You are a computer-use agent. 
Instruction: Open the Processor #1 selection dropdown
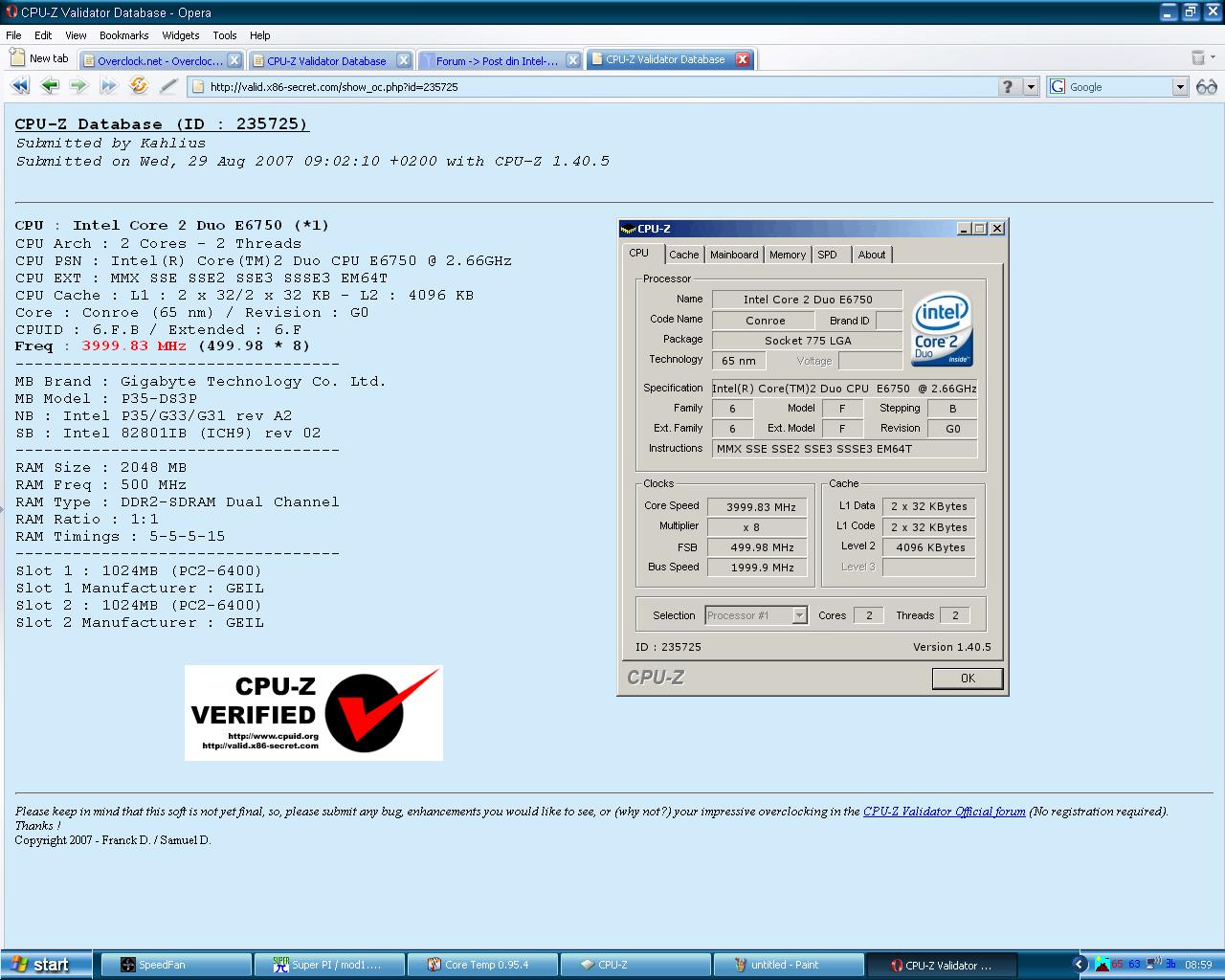(x=800, y=615)
